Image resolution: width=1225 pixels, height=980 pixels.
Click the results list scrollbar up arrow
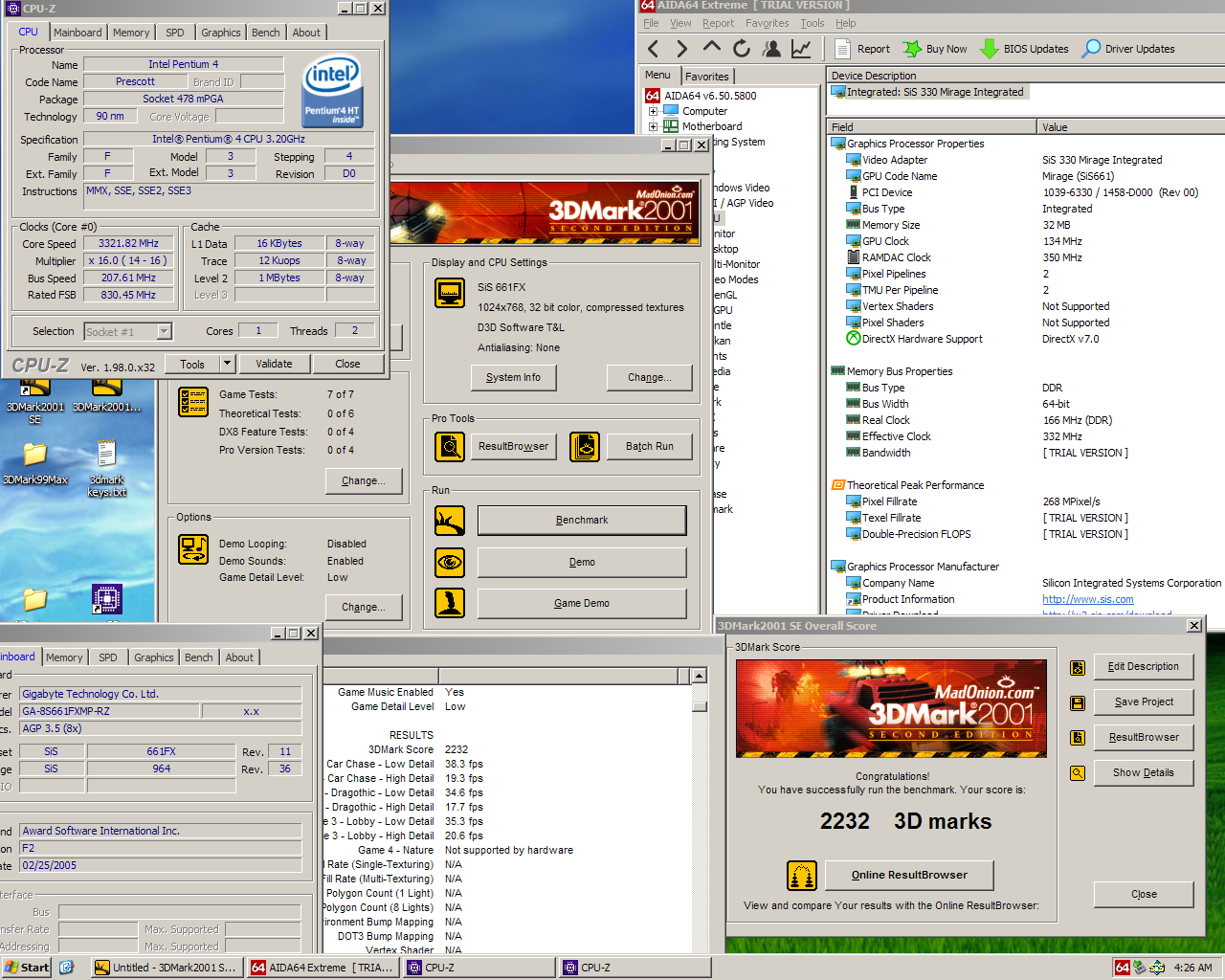[x=700, y=677]
